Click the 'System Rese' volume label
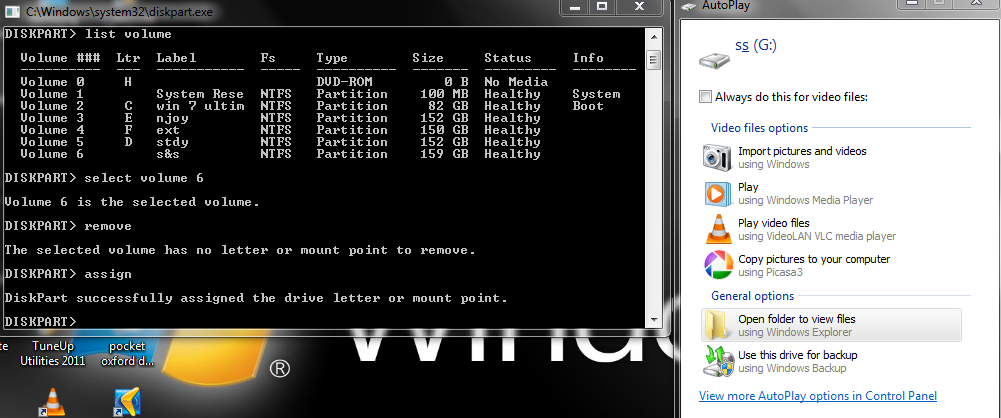Viewport: 1001px width, 418px height. pyautogui.click(x=200, y=94)
